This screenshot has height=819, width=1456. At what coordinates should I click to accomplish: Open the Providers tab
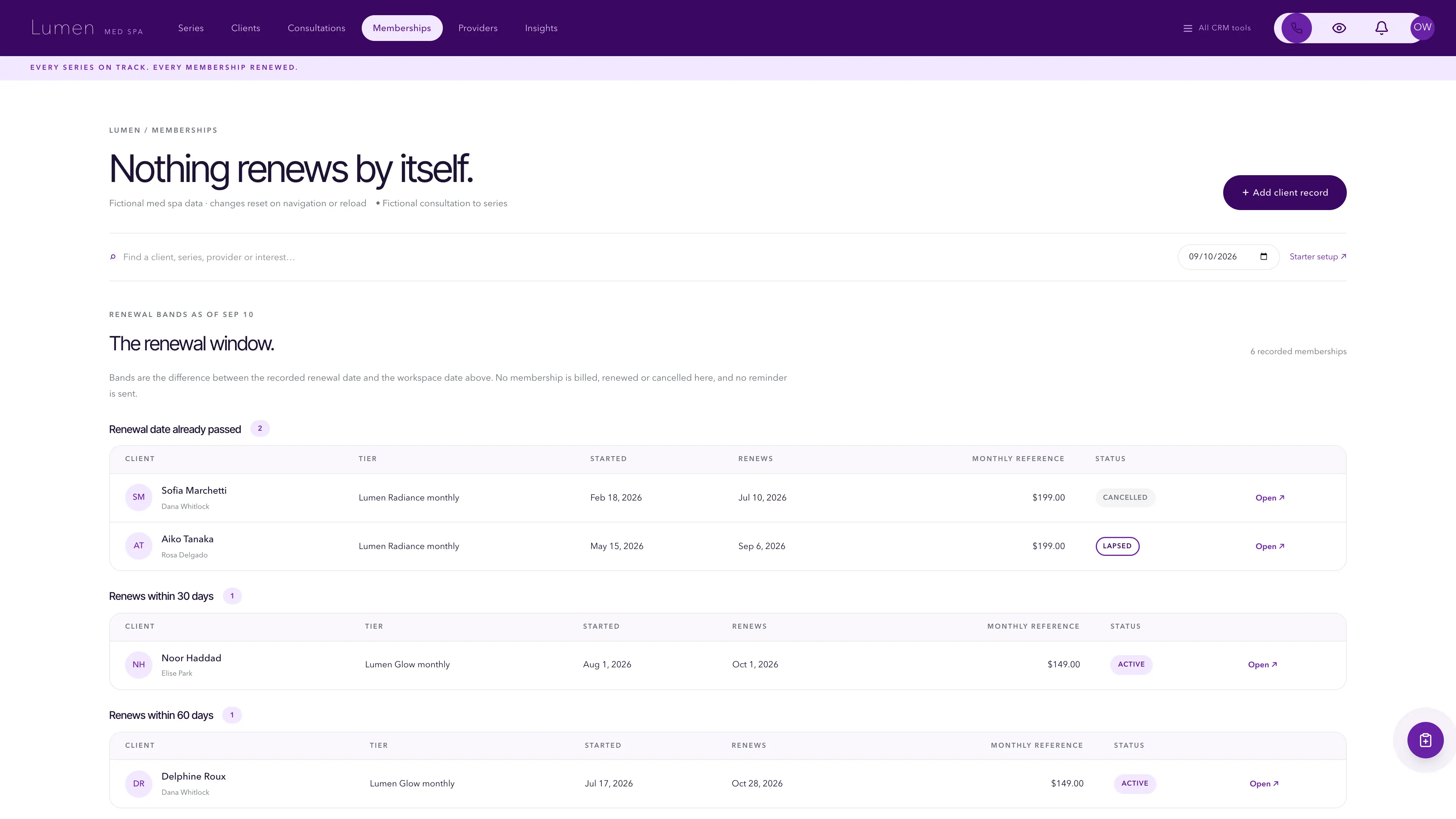coord(478,28)
